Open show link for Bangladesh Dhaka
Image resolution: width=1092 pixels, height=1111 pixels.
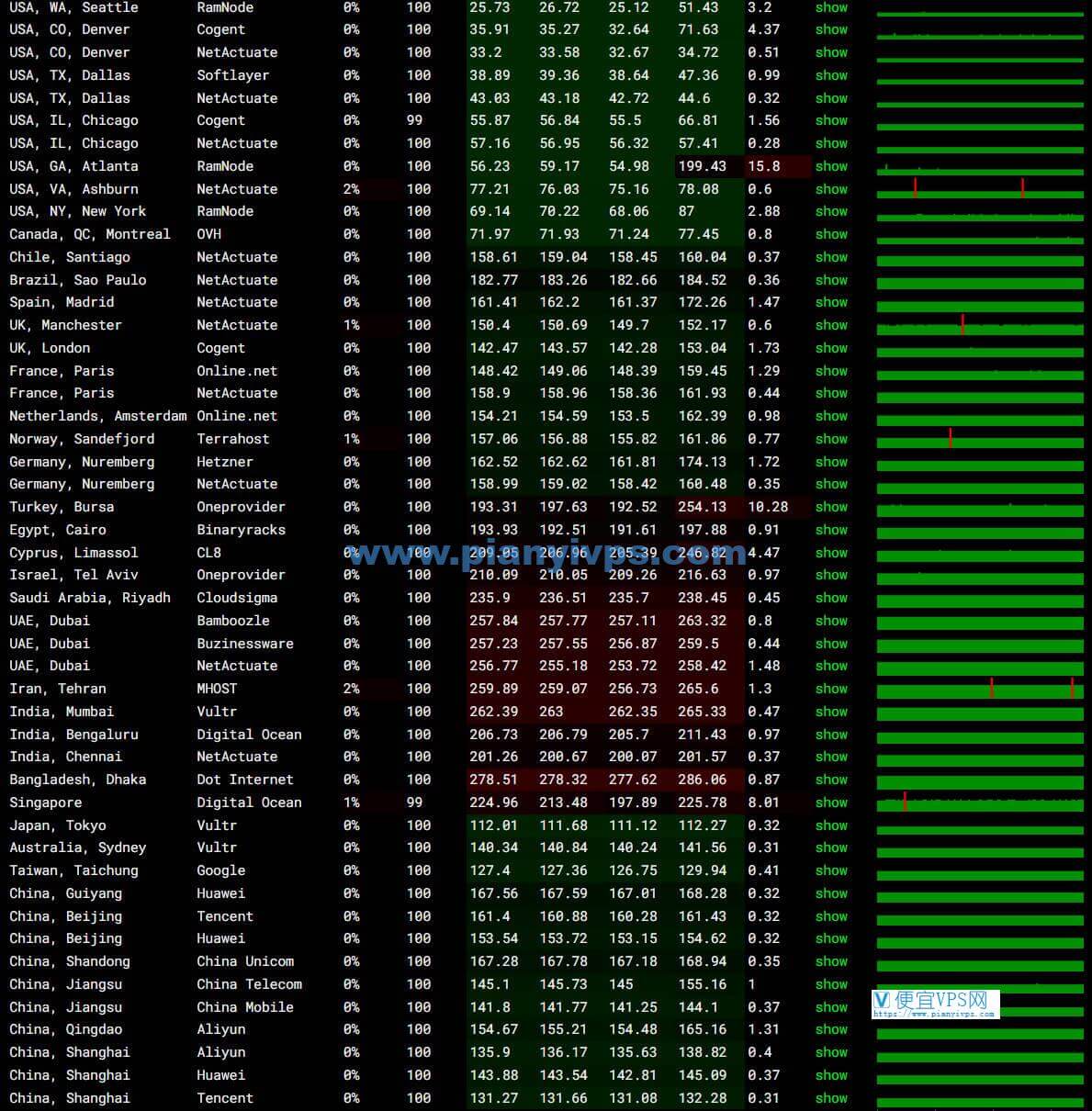[x=831, y=780]
